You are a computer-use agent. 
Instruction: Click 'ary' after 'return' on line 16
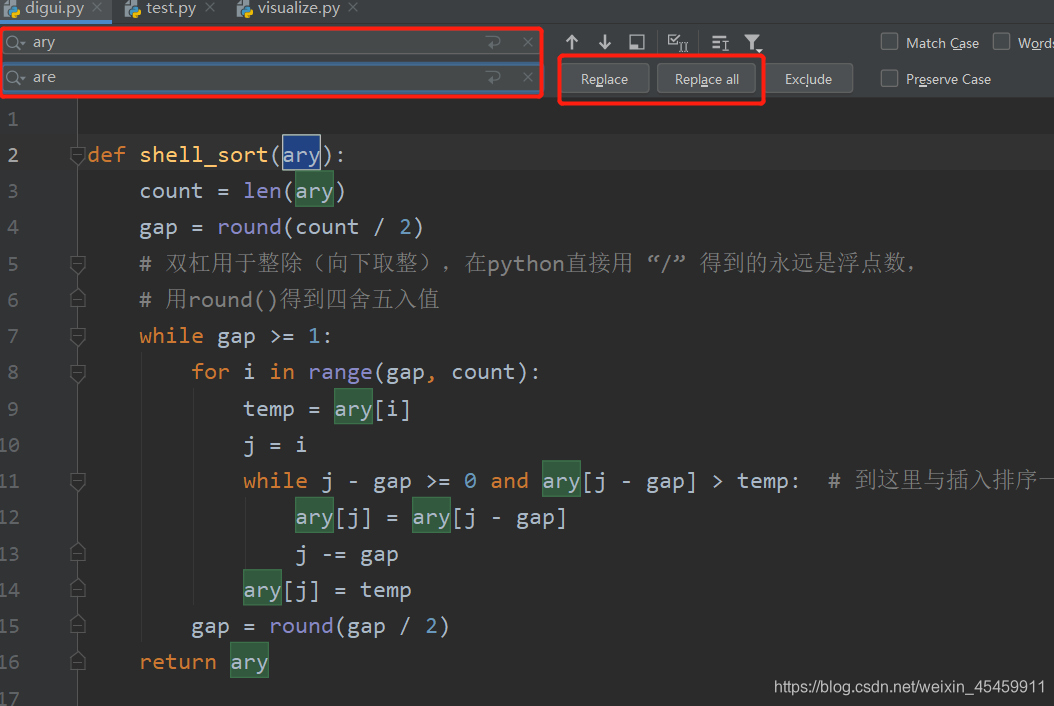coord(249,662)
